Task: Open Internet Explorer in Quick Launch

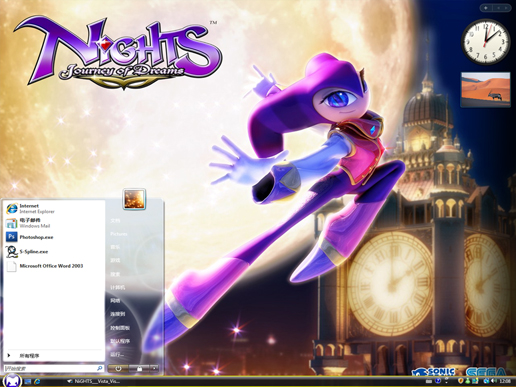Action: pyautogui.click(x=37, y=381)
